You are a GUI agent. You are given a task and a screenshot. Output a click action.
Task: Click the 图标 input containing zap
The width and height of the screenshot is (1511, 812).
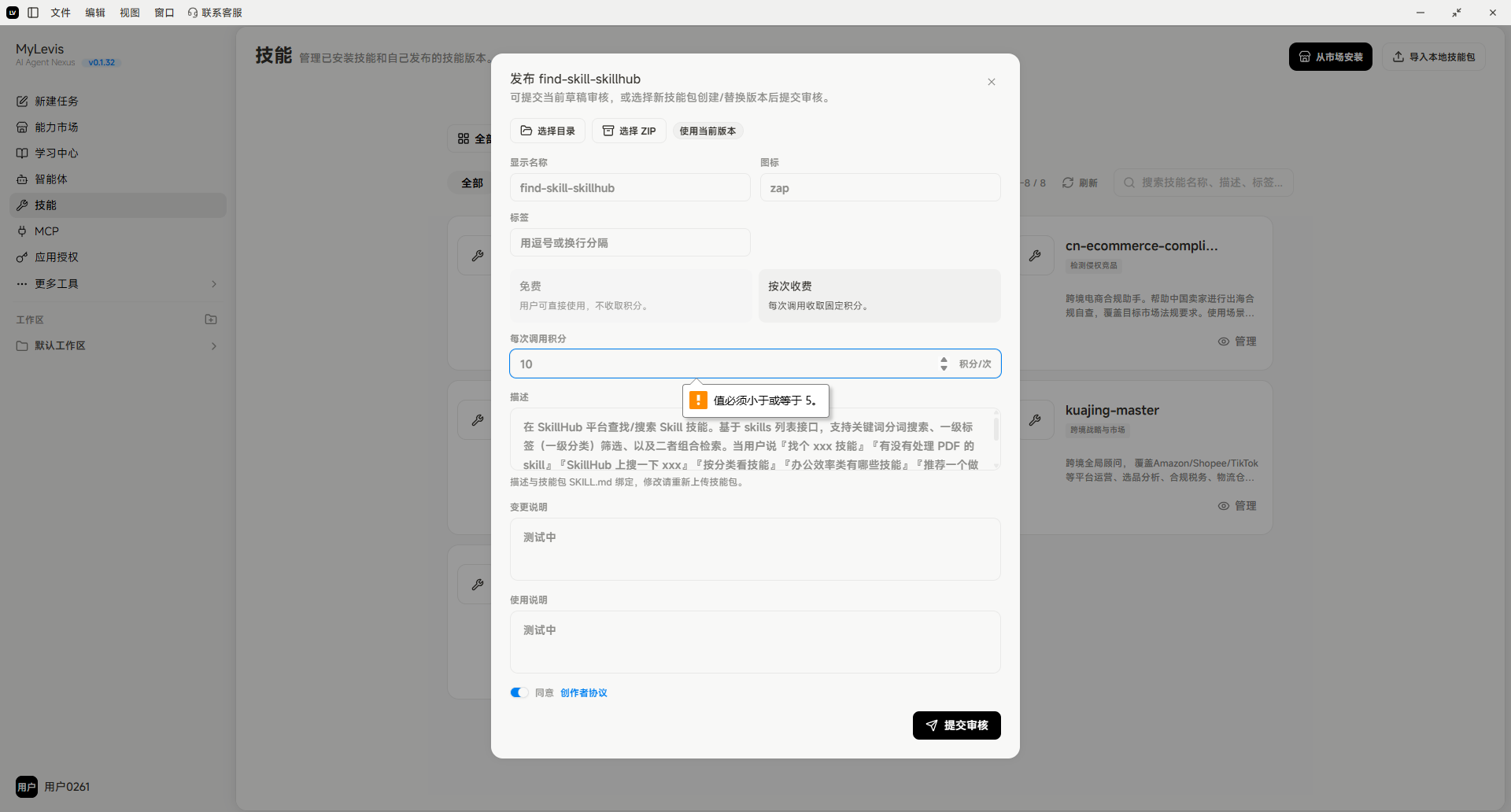tap(881, 187)
